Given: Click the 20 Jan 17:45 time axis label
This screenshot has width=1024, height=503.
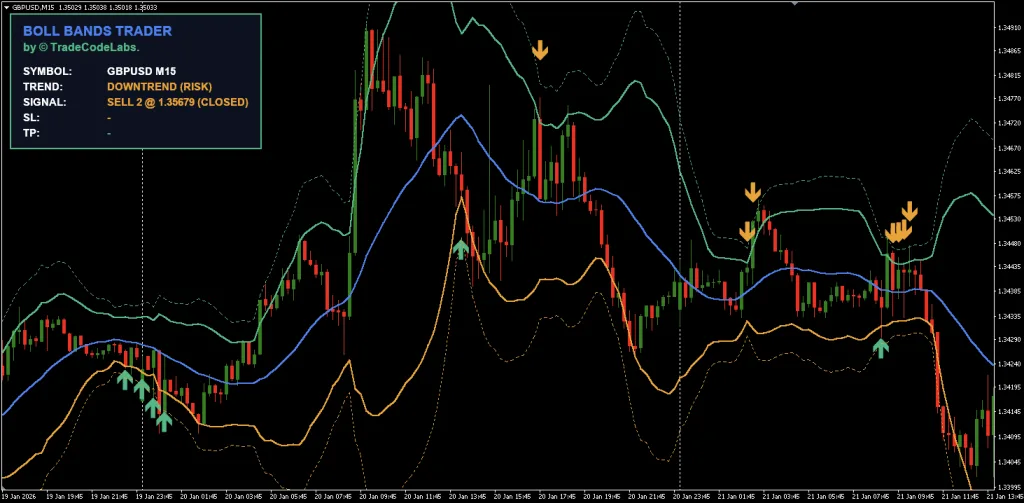Looking at the screenshot, I should [x=558, y=496].
